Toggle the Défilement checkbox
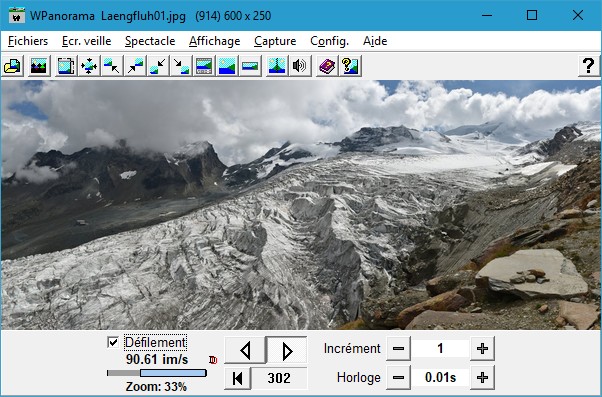Viewport: 602px width, 397px height. pos(113,342)
